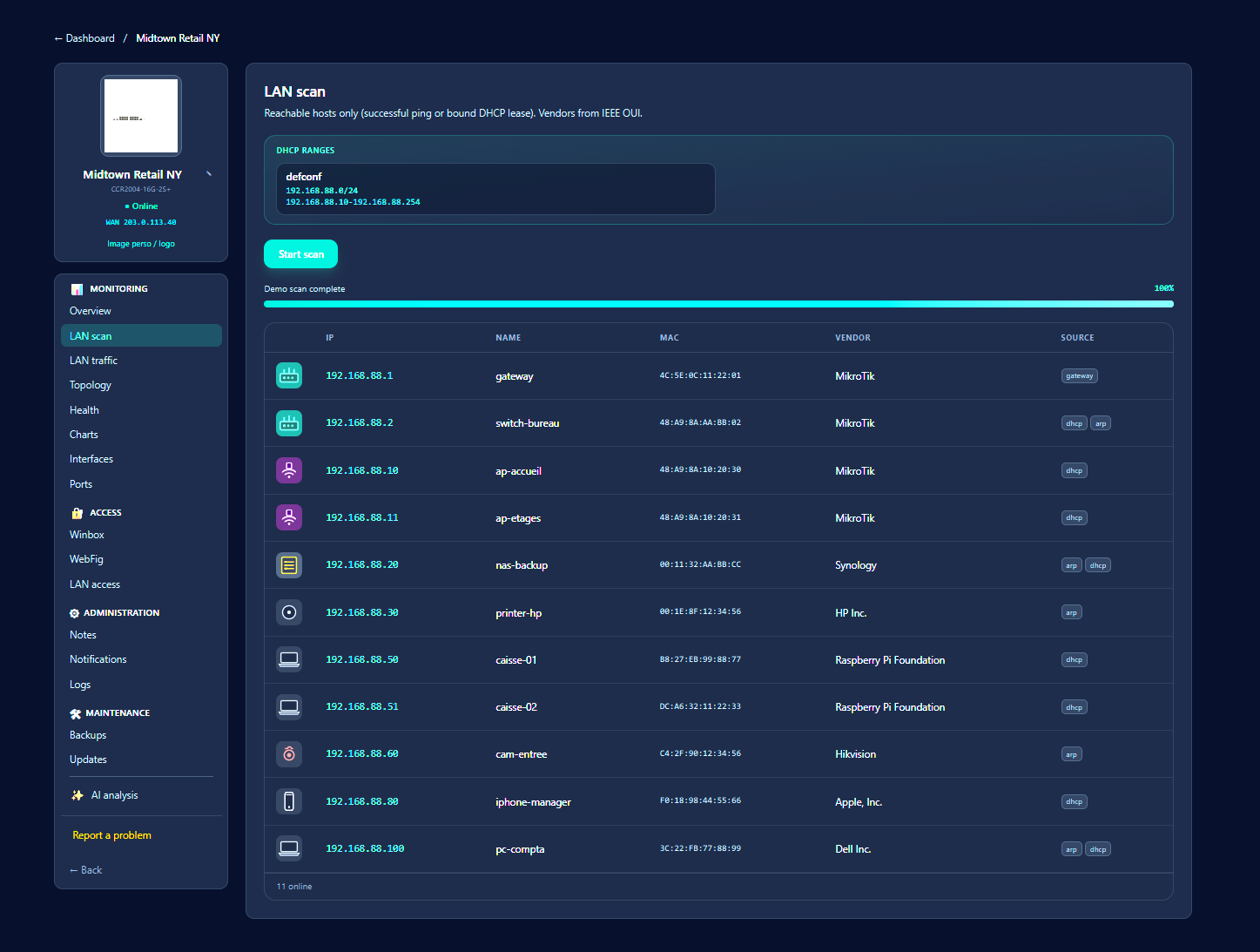Select LAN scan in the sidebar
The image size is (1260, 952).
coord(141,335)
